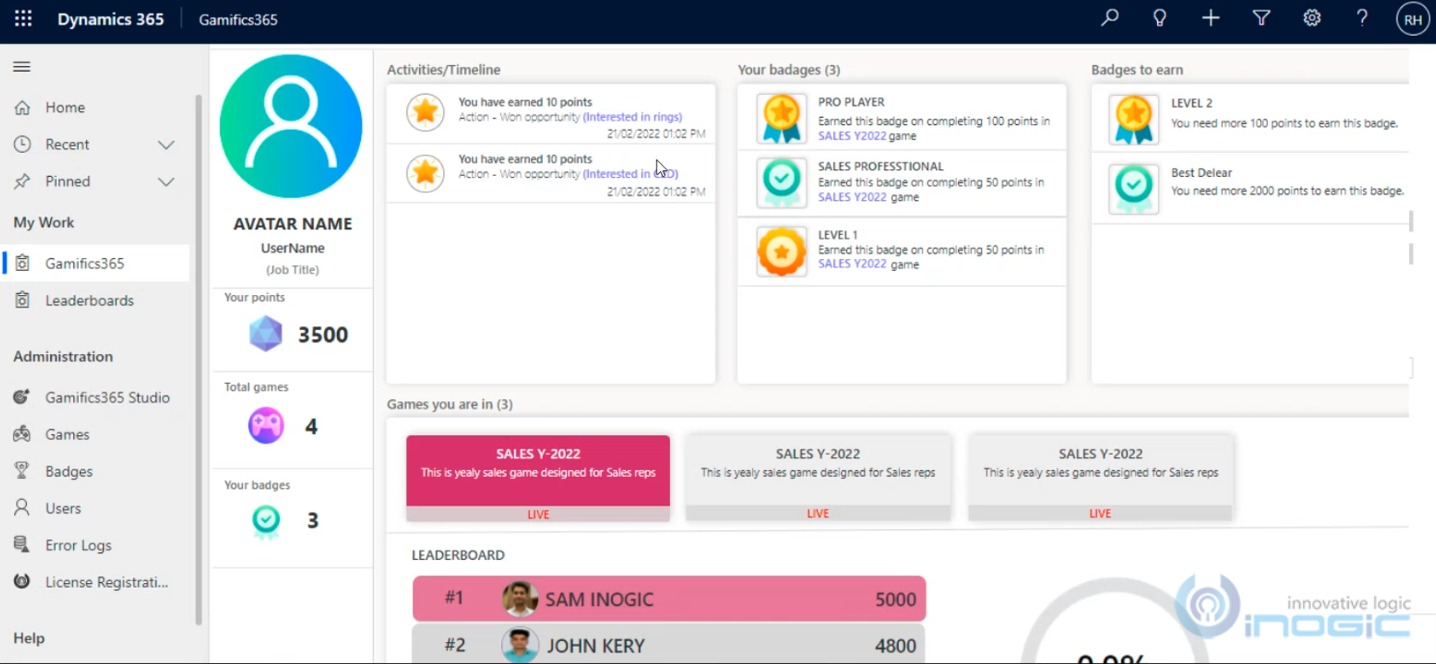The height and width of the screenshot is (664, 1436).
Task: Click the Pinned pin icon
Action: pyautogui.click(x=22, y=181)
